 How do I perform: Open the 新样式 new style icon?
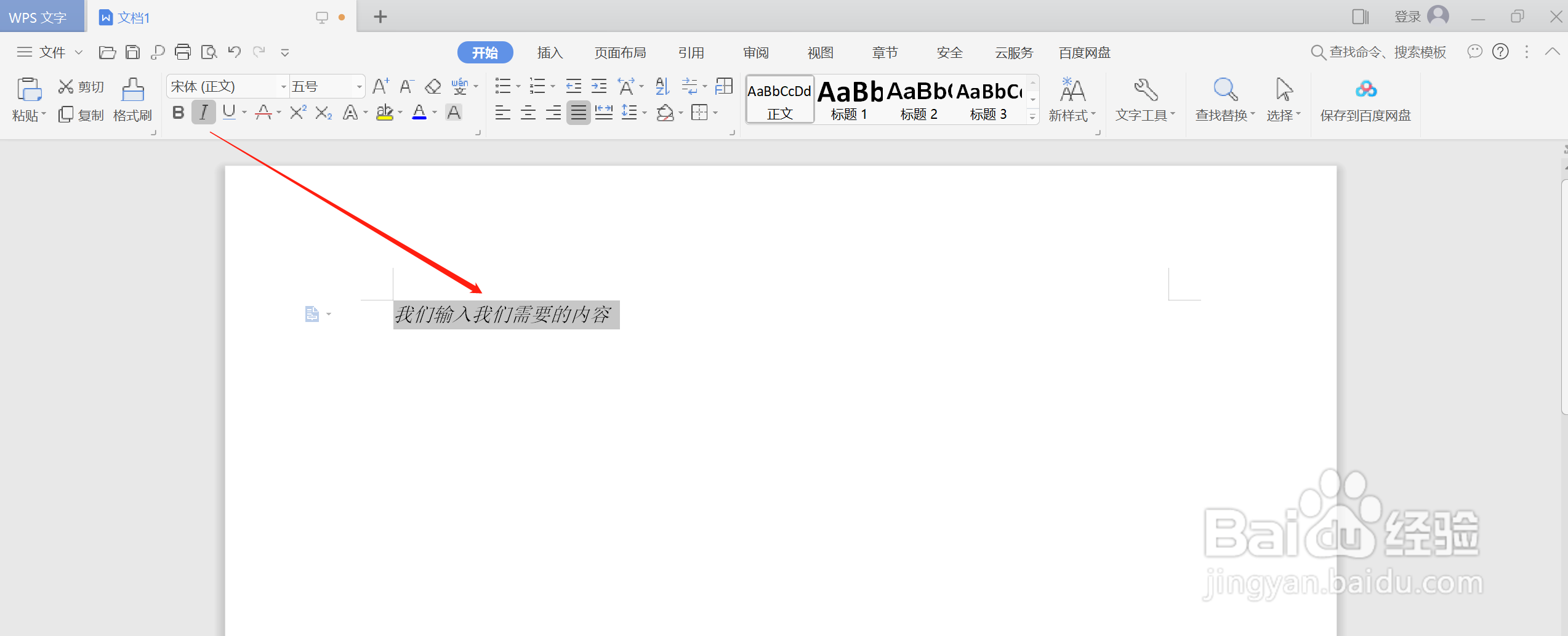pyautogui.click(x=1072, y=100)
